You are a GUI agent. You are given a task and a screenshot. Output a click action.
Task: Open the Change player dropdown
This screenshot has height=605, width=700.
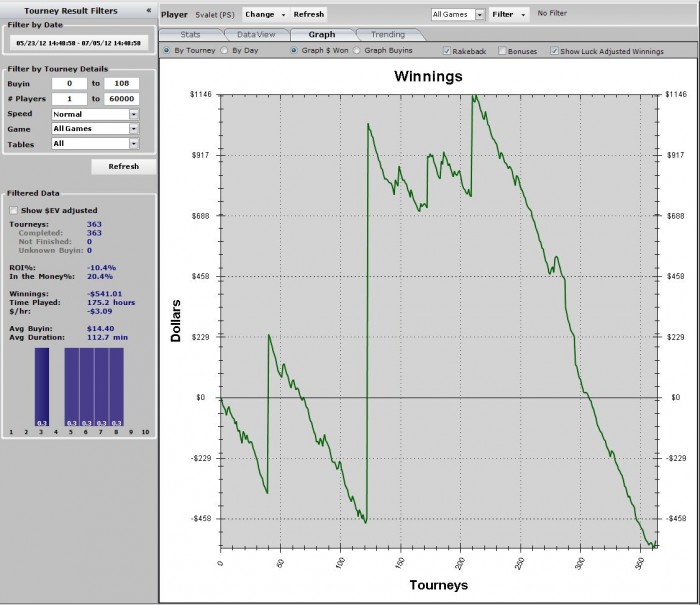coord(265,15)
